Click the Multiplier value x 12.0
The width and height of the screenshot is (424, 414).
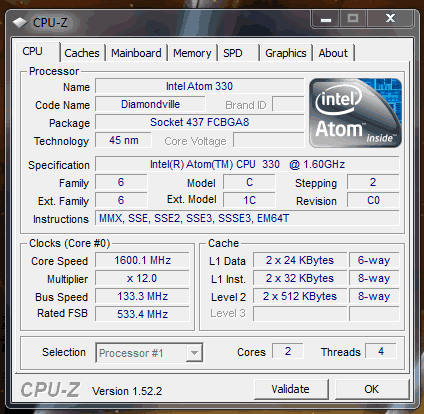[x=142, y=278]
